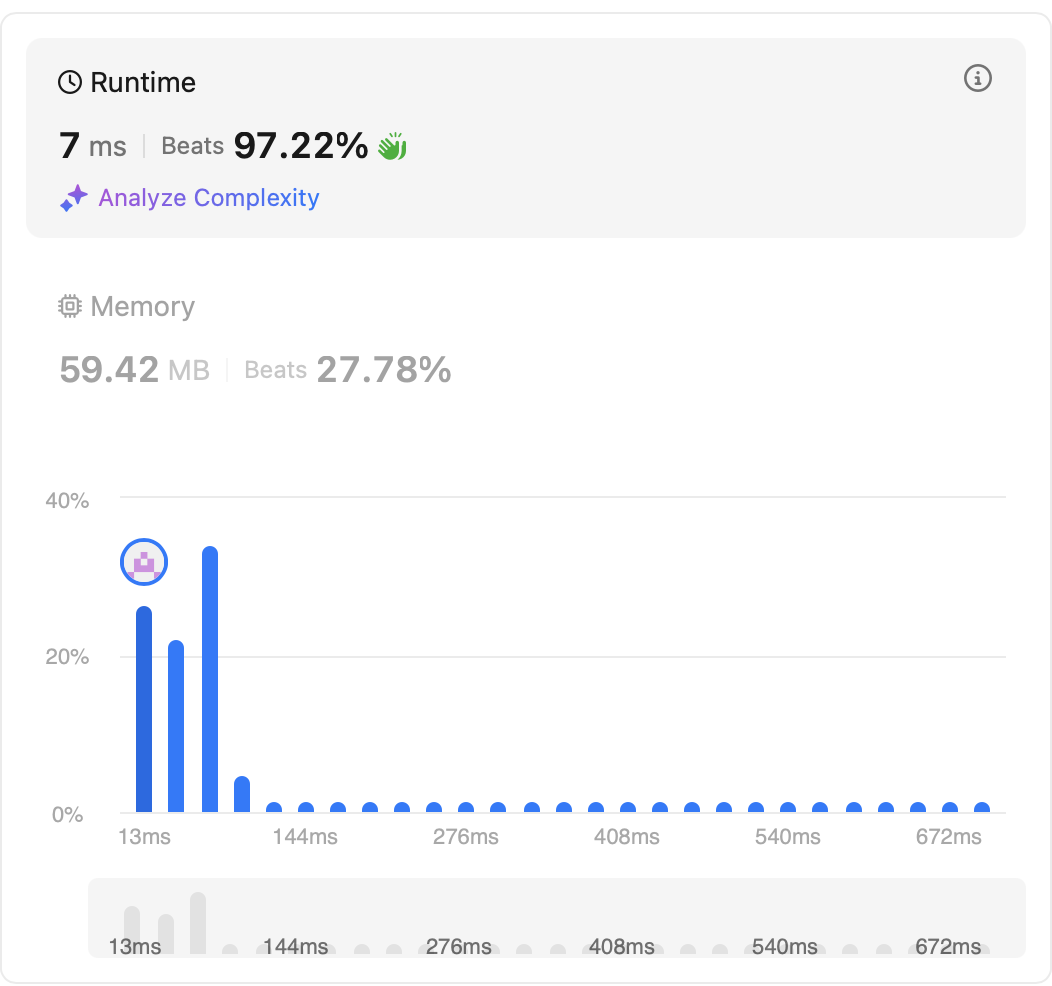The width and height of the screenshot is (1052, 986).
Task: Click the tallest gray bar in overview strip
Action: click(x=198, y=922)
